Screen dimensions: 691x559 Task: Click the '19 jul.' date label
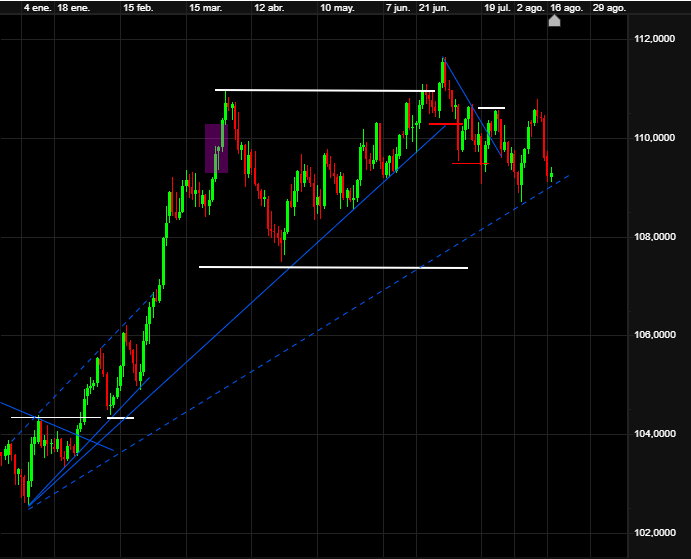(x=497, y=8)
